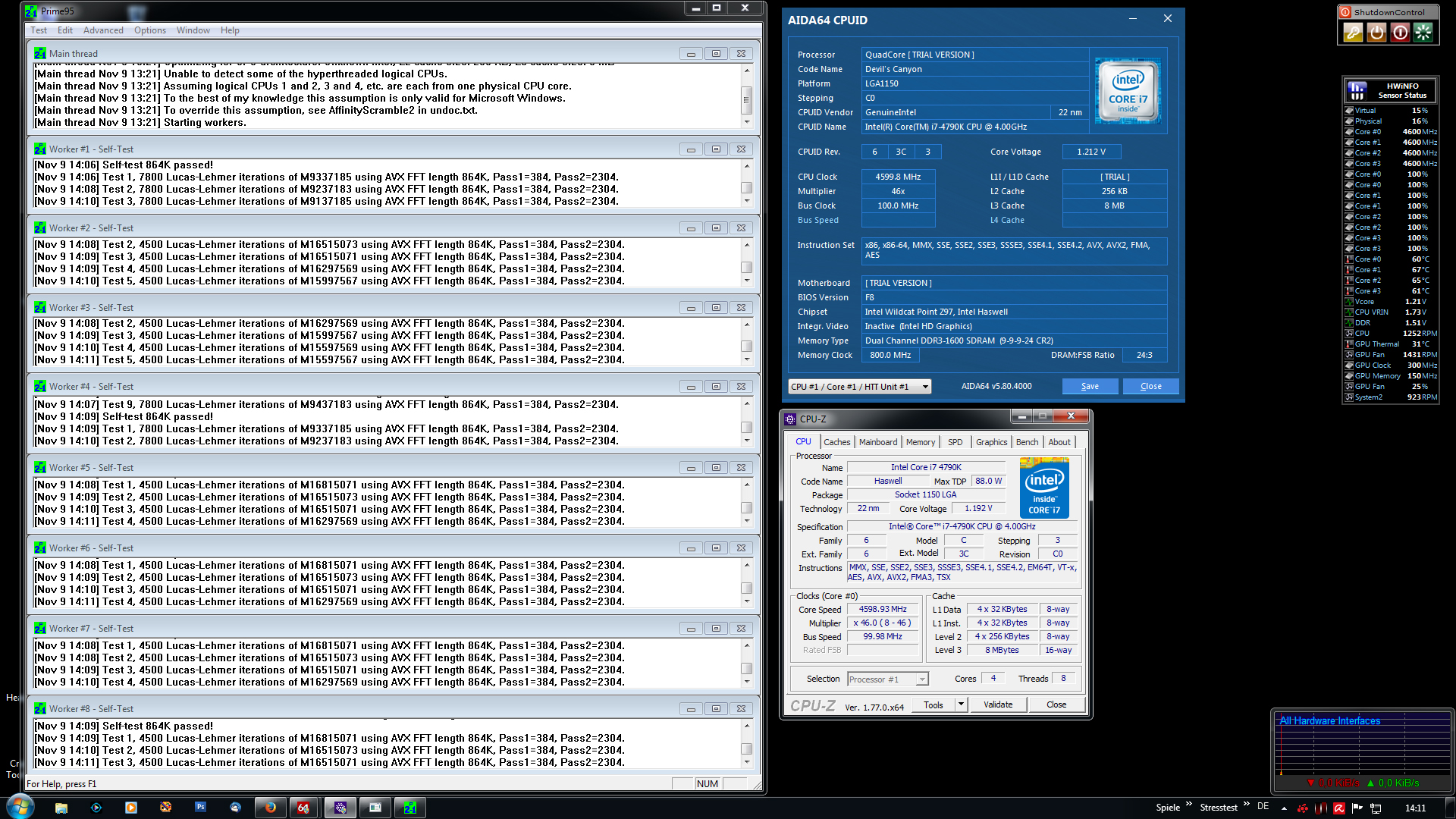Click the Prime95 taskbar icon
The width and height of the screenshot is (1456, 819).
(410, 808)
